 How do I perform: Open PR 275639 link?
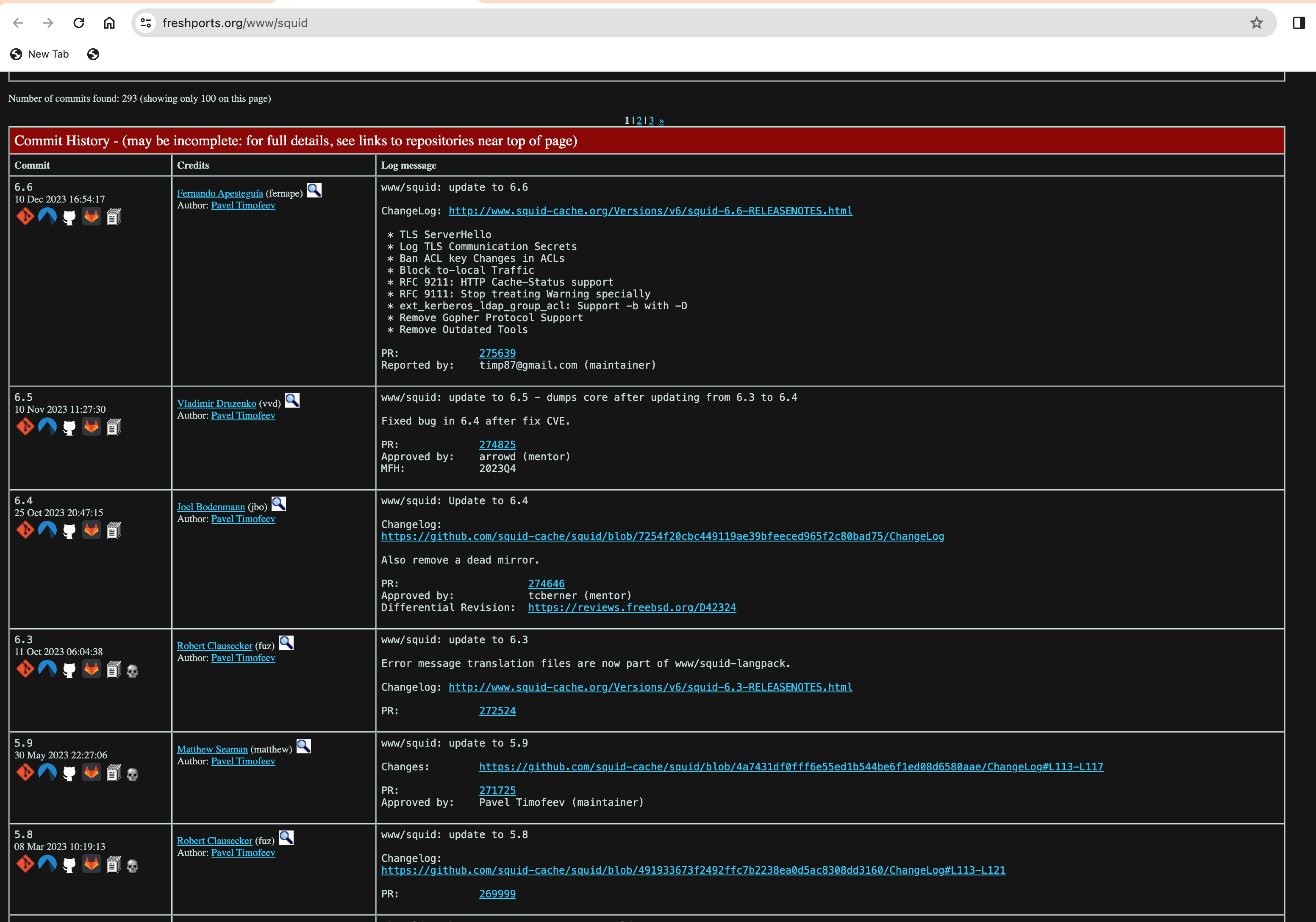497,353
